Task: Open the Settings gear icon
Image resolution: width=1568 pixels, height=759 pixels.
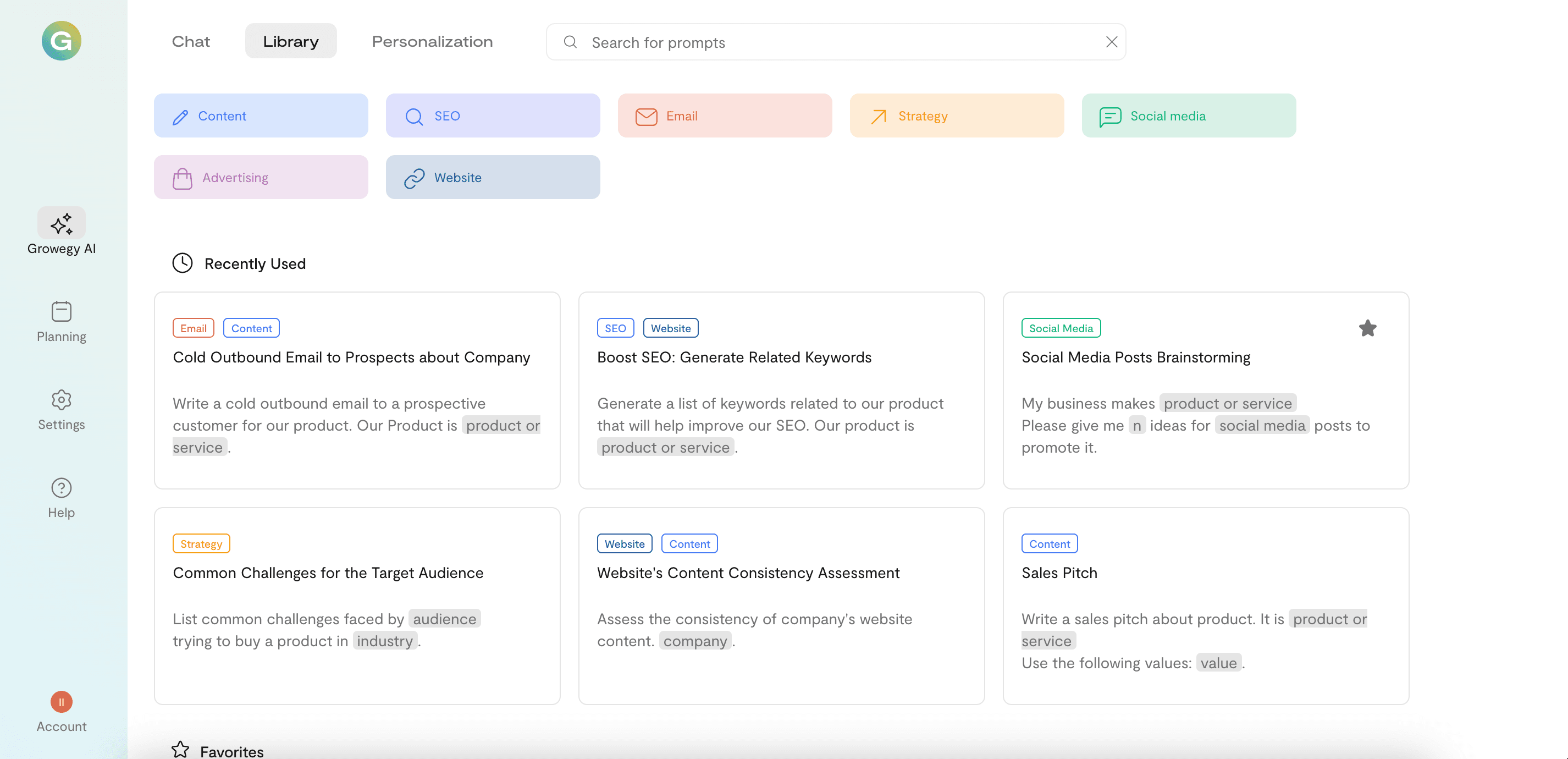Action: (62, 400)
